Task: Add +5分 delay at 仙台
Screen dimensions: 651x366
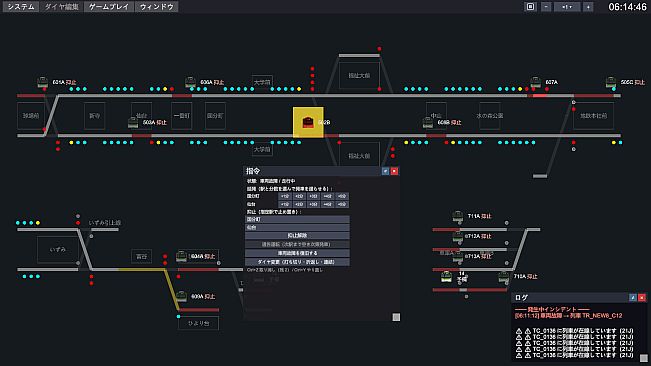Action: 342,204
